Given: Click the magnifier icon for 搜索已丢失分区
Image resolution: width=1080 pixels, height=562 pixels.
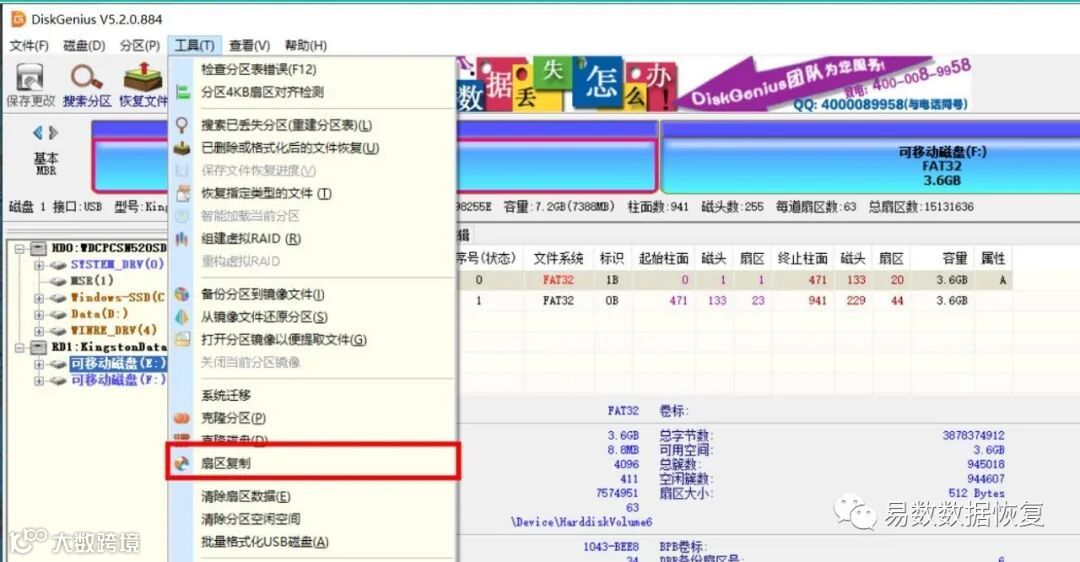Looking at the screenshot, I should (x=182, y=125).
